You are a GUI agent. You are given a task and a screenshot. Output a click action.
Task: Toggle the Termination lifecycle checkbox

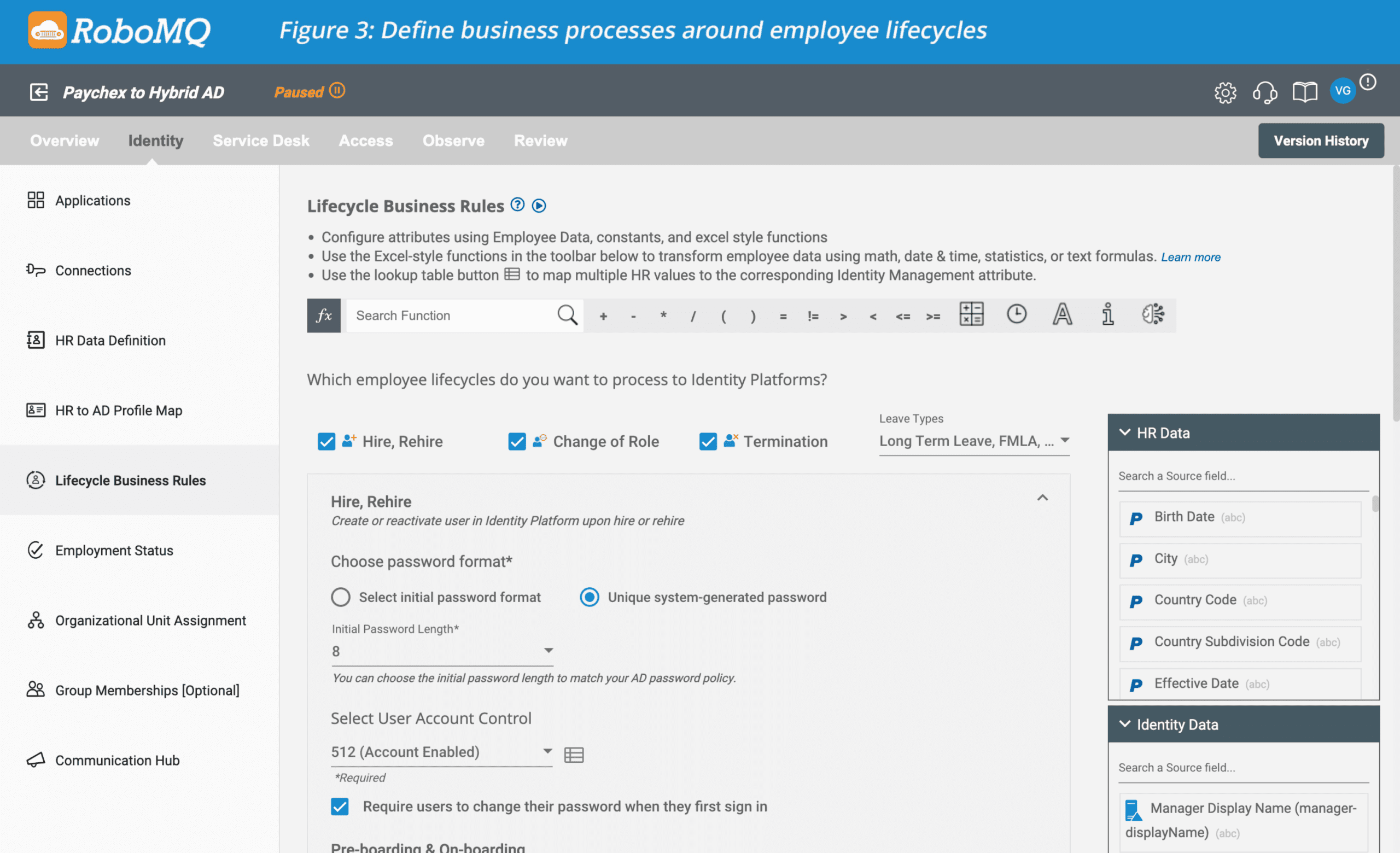click(x=708, y=441)
